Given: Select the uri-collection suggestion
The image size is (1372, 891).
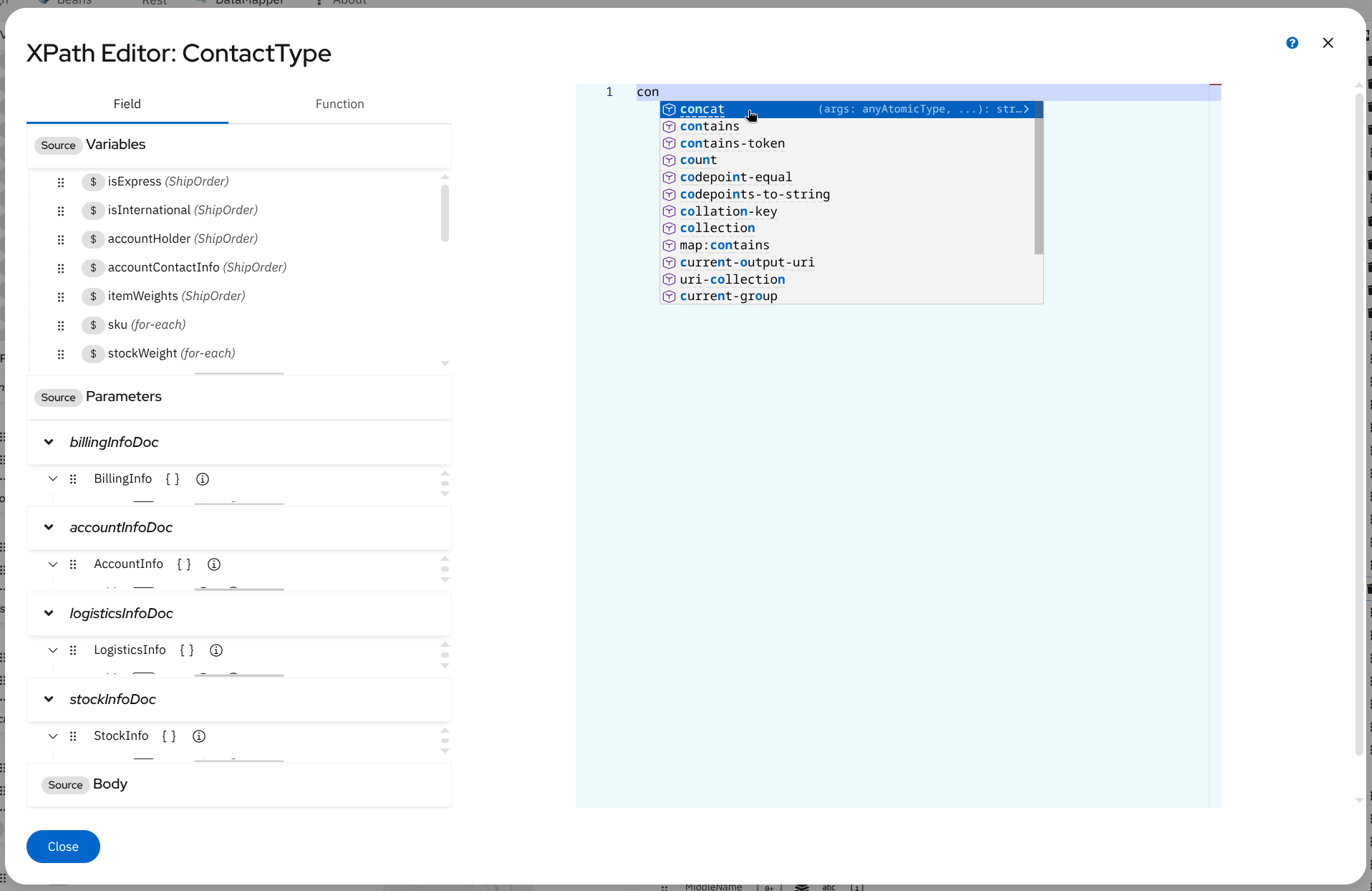Looking at the screenshot, I should pos(847,279).
